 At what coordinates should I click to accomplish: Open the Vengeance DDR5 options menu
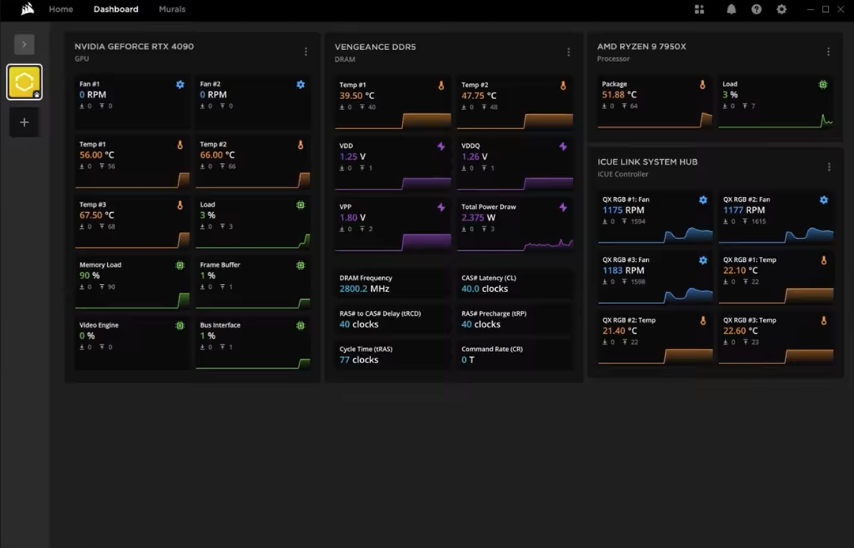(x=568, y=52)
